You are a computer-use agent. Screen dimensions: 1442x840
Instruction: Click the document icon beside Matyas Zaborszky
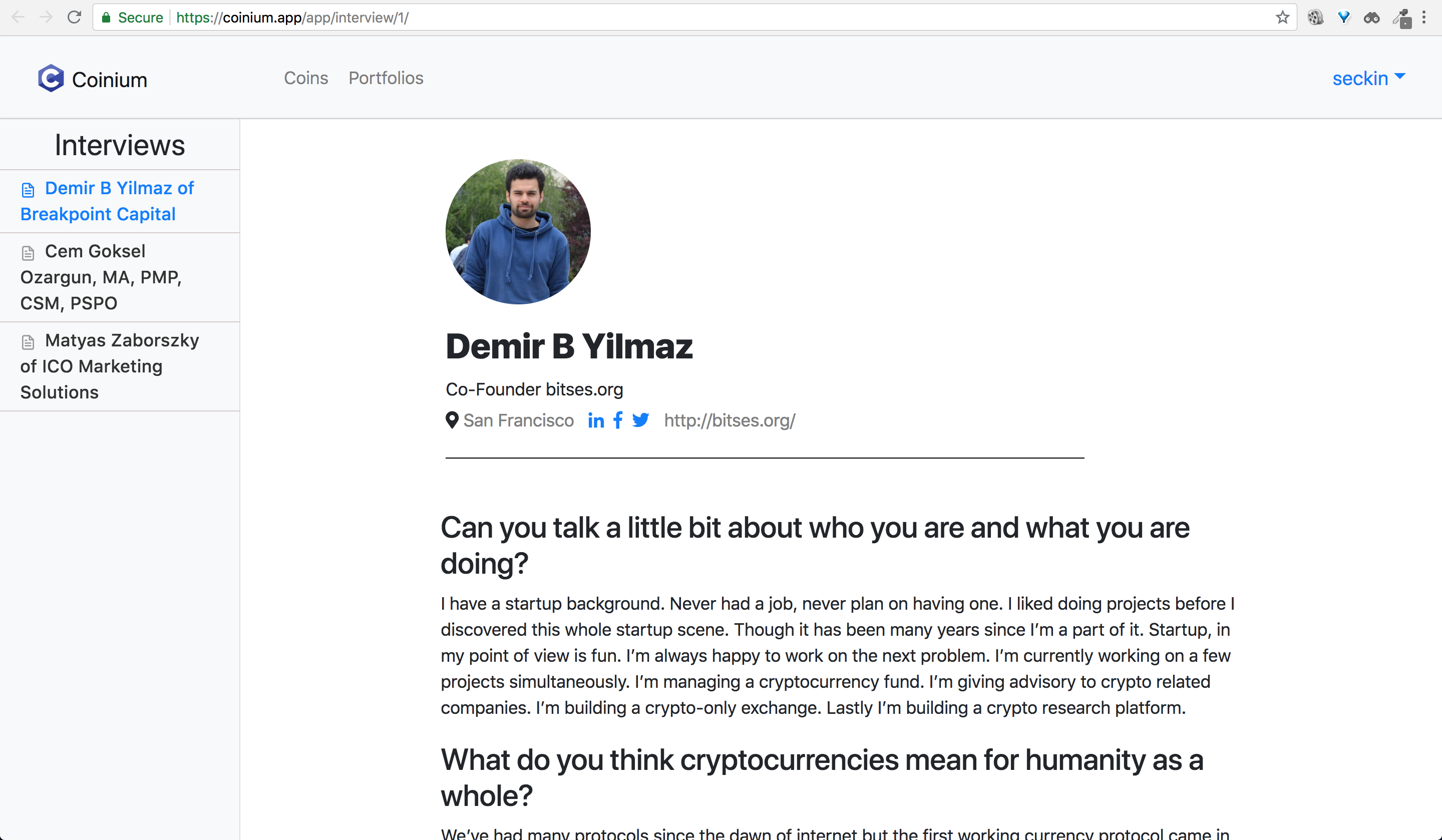tap(28, 341)
